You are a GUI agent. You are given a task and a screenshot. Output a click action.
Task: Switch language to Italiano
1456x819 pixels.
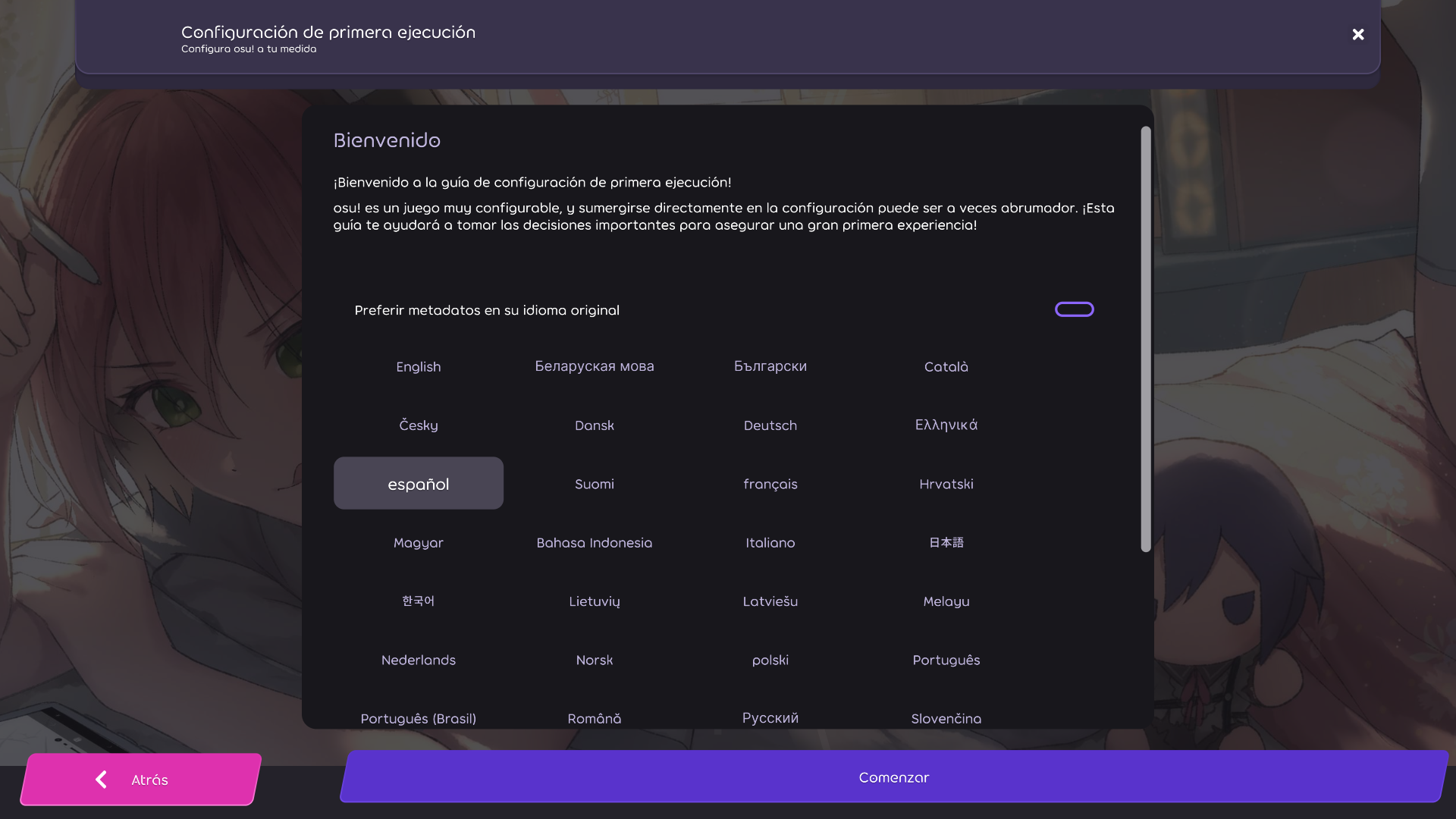(770, 542)
